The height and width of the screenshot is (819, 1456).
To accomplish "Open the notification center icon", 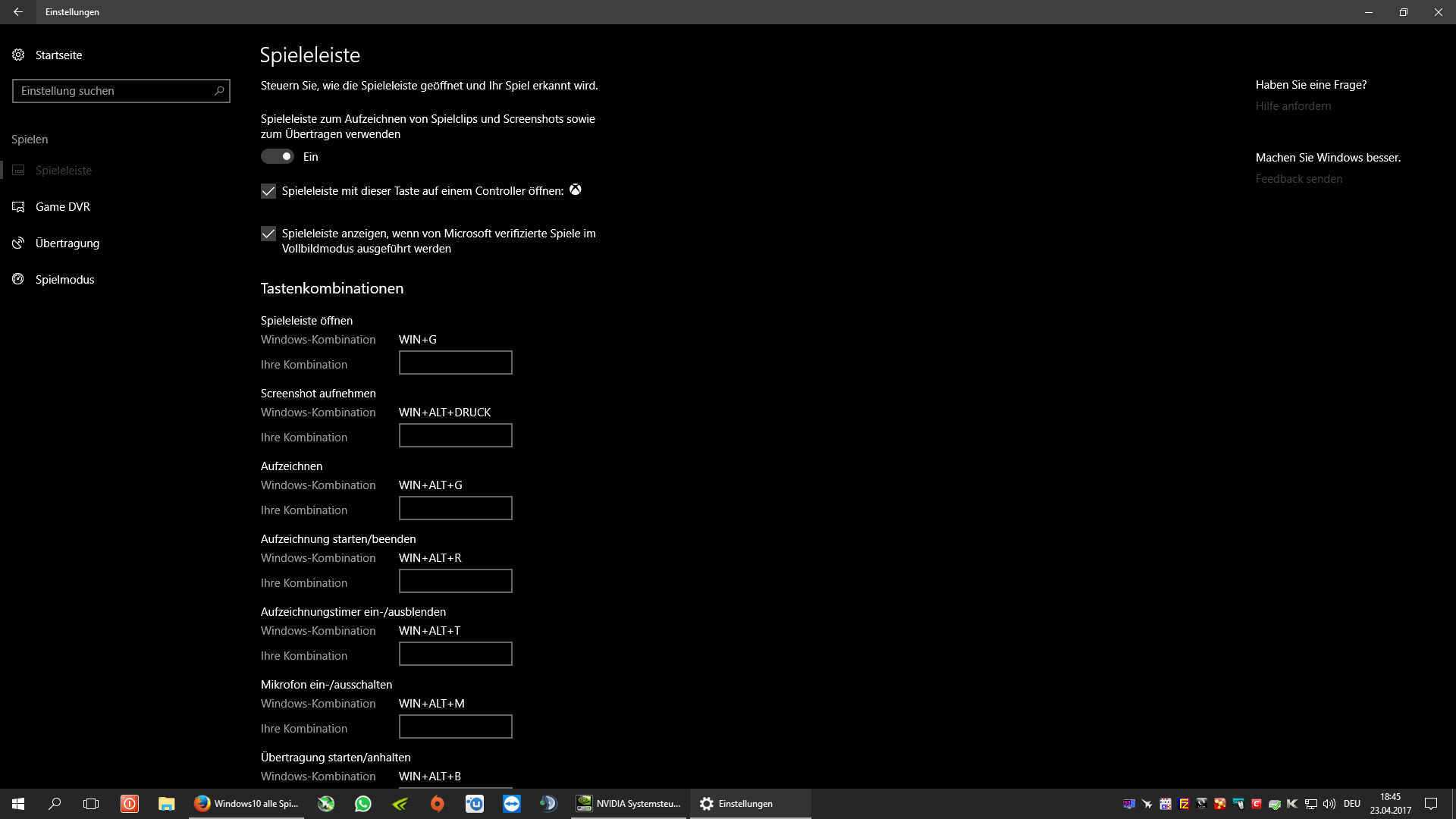I will tap(1431, 804).
